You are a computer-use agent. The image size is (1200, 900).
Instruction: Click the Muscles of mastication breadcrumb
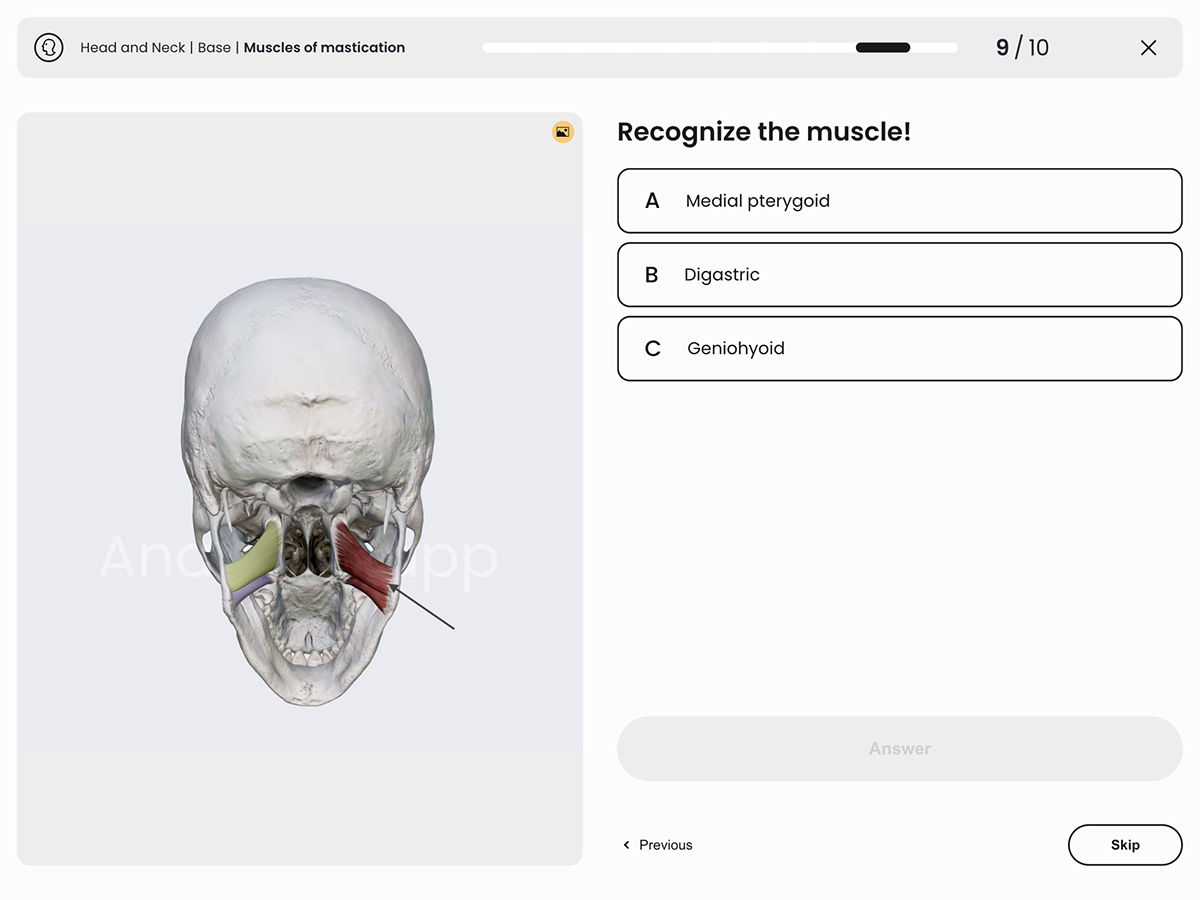tap(324, 47)
